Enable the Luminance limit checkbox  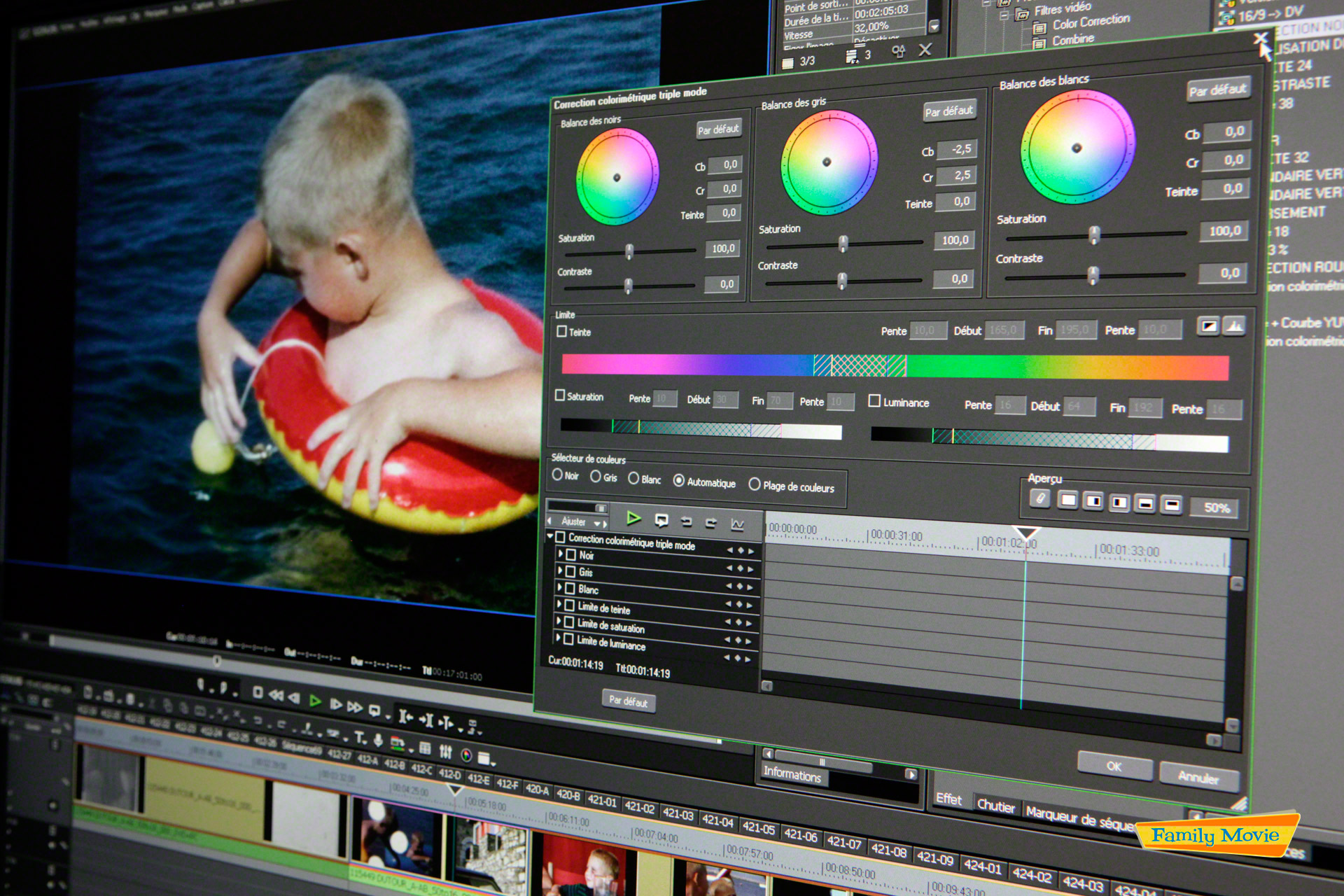[874, 401]
